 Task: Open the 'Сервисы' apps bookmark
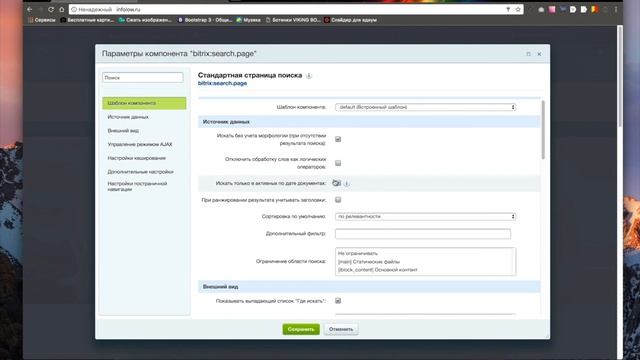(42, 20)
